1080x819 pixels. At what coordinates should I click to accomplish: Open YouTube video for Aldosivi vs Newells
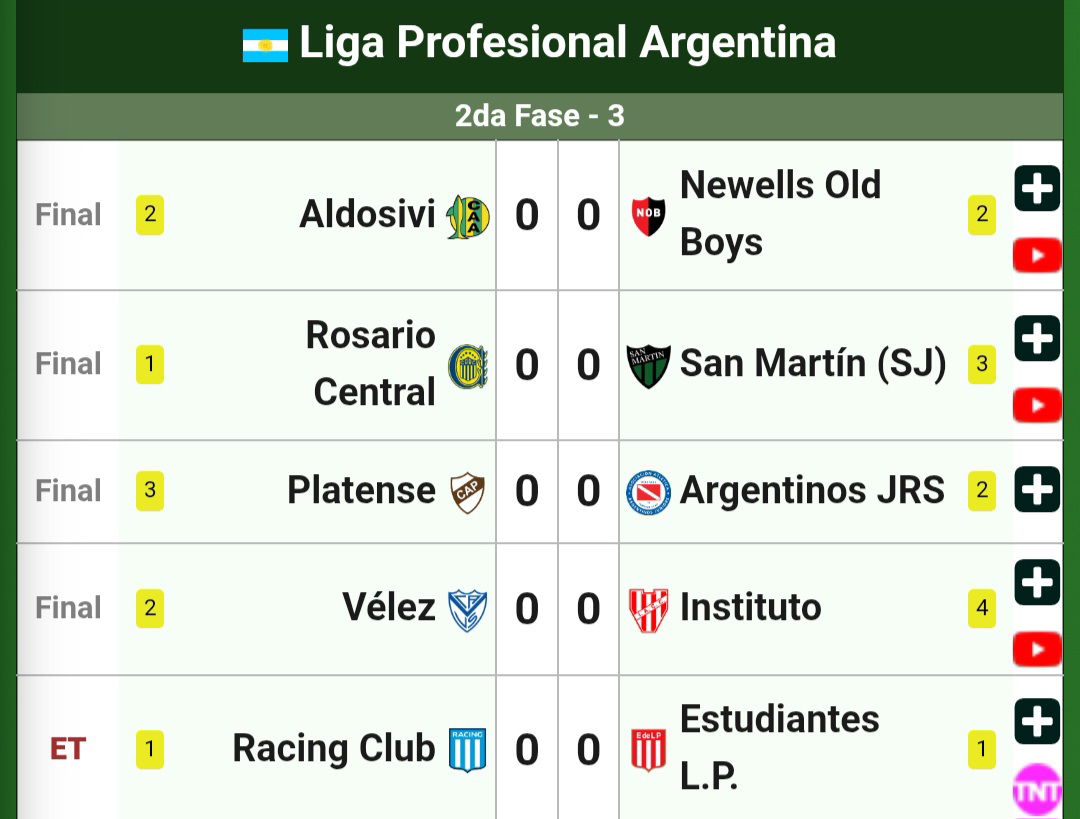point(1037,255)
